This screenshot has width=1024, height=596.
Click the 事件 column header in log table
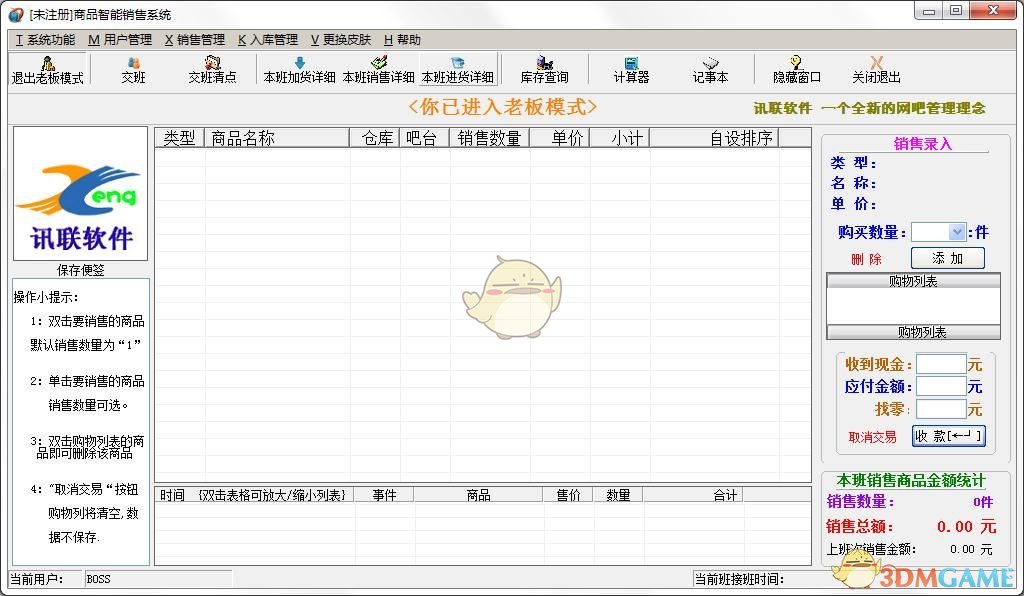384,495
